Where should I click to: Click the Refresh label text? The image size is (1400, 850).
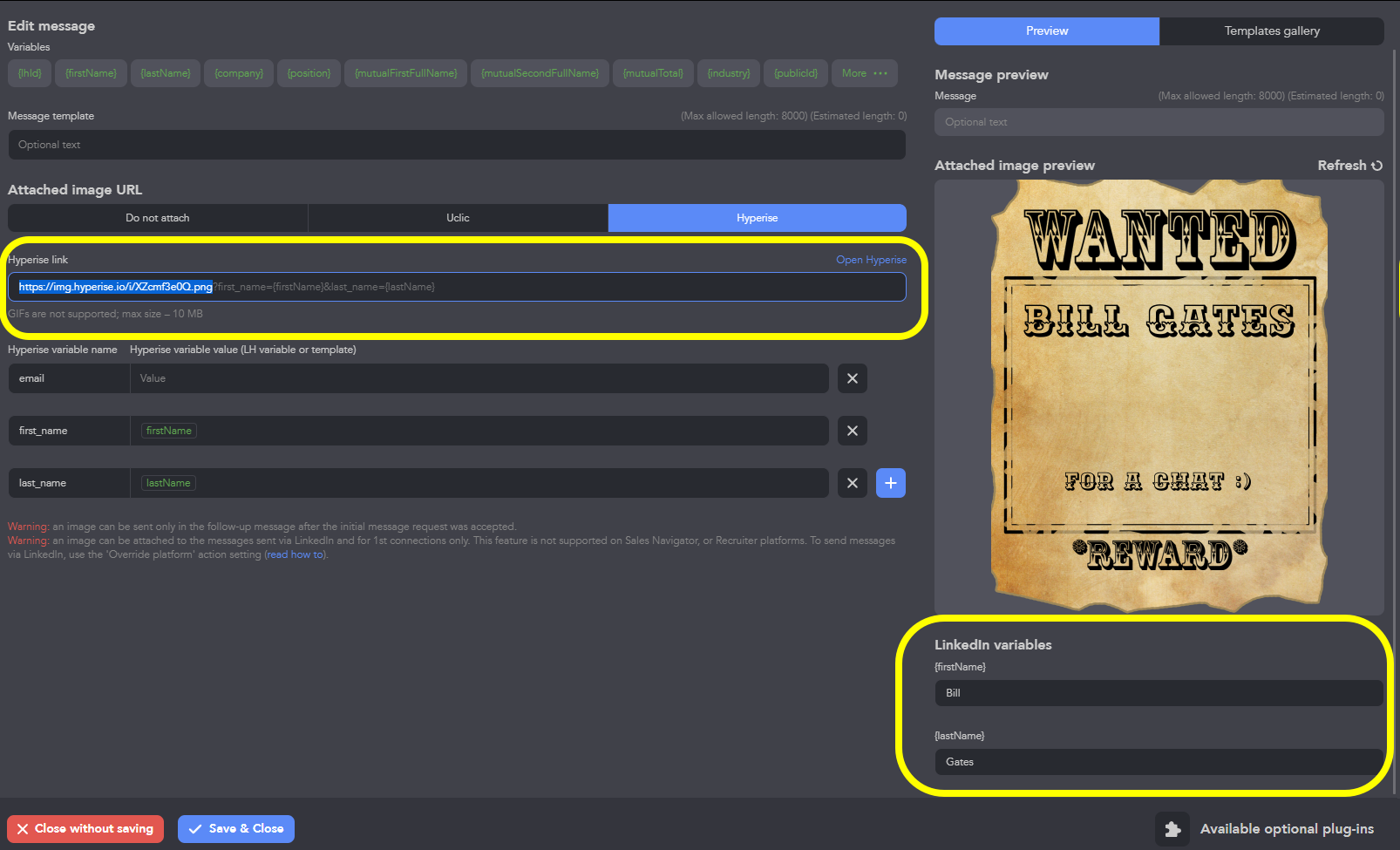1342,166
